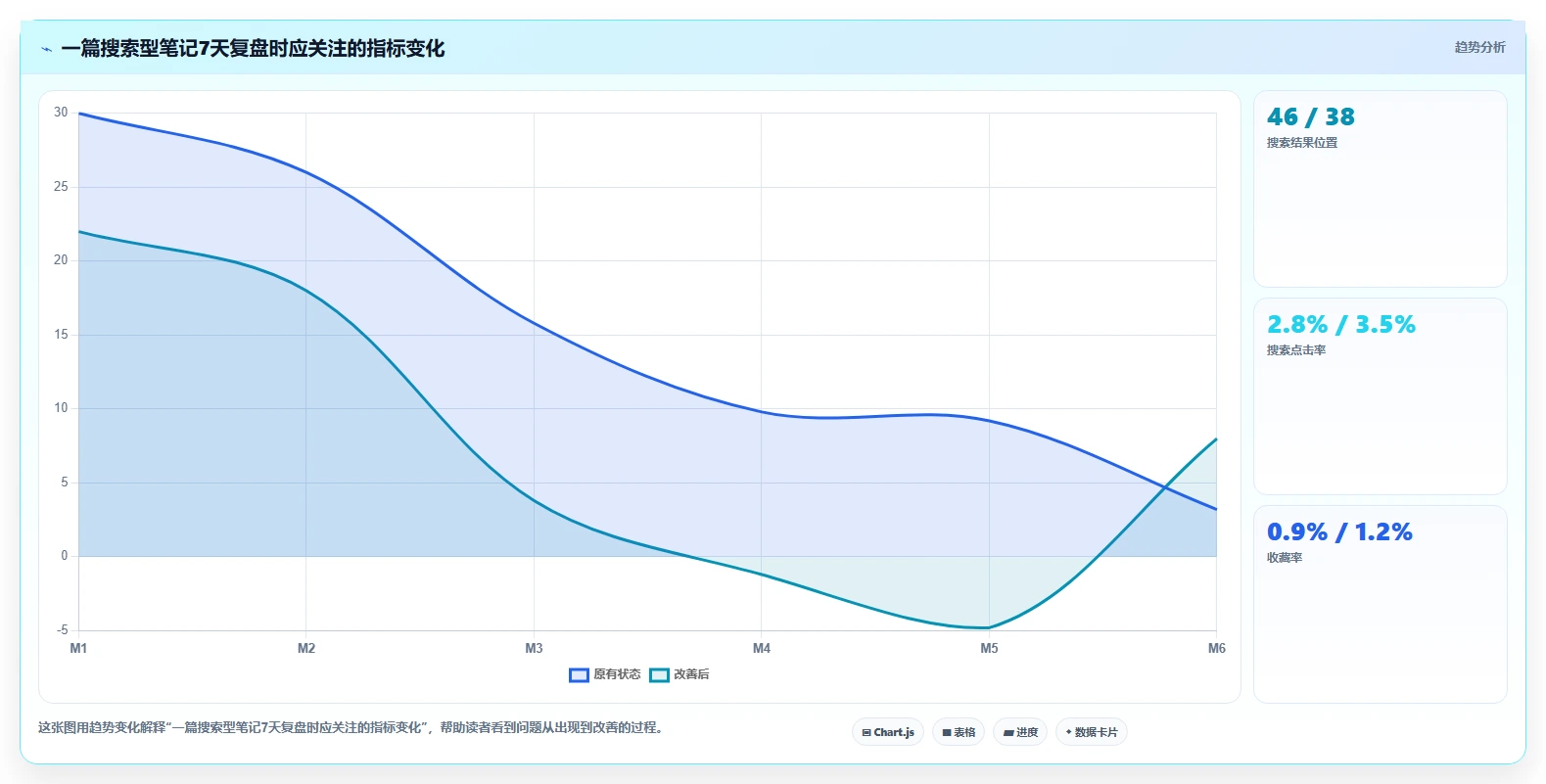Click the 30 y-axis tick label
Image resolution: width=1546 pixels, height=784 pixels.
click(61, 113)
